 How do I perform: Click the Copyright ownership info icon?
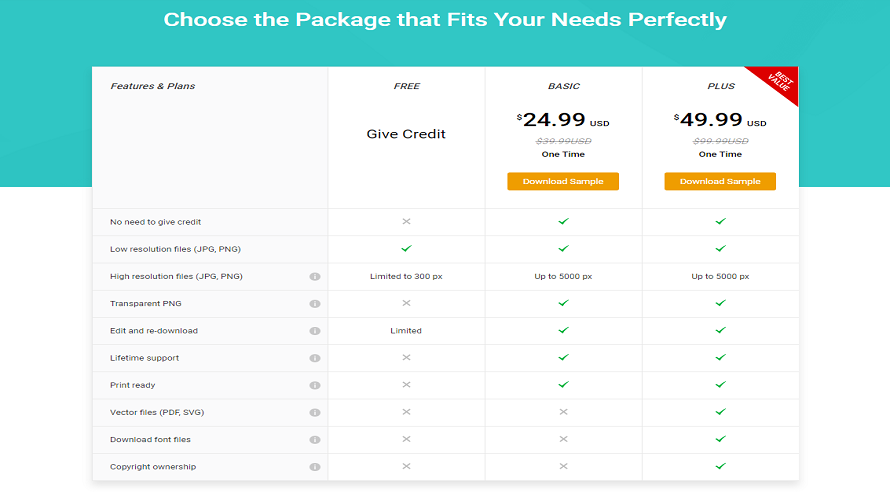point(315,466)
